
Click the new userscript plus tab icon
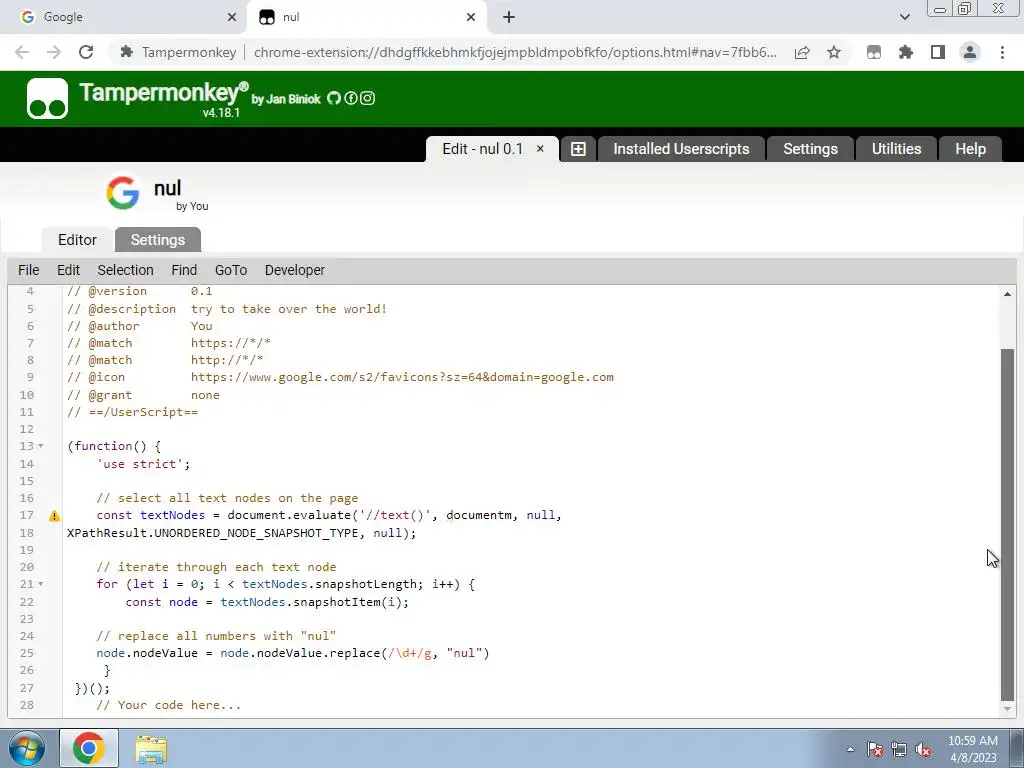click(578, 149)
